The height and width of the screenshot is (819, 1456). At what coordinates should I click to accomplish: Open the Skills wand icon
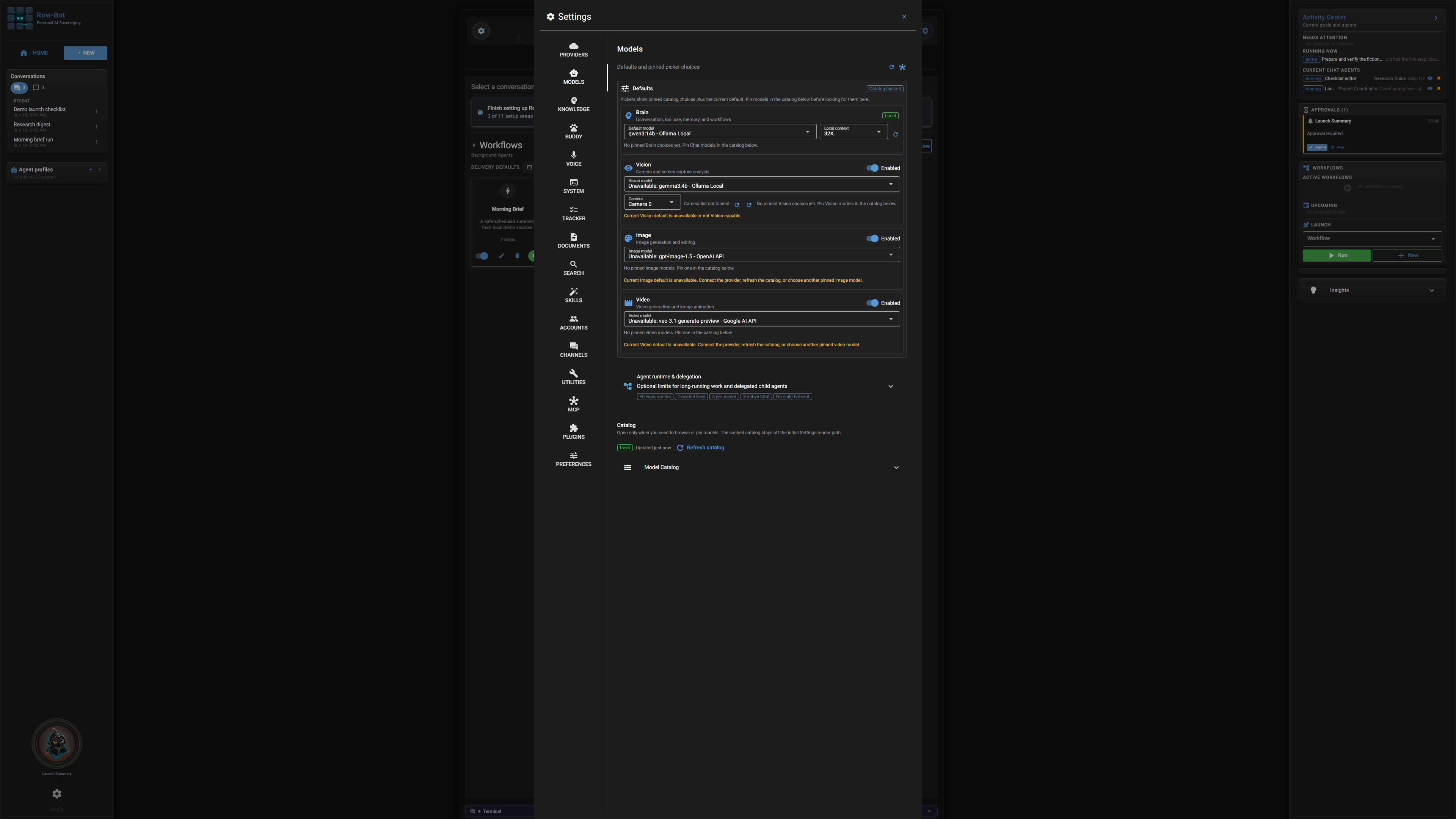tap(573, 292)
